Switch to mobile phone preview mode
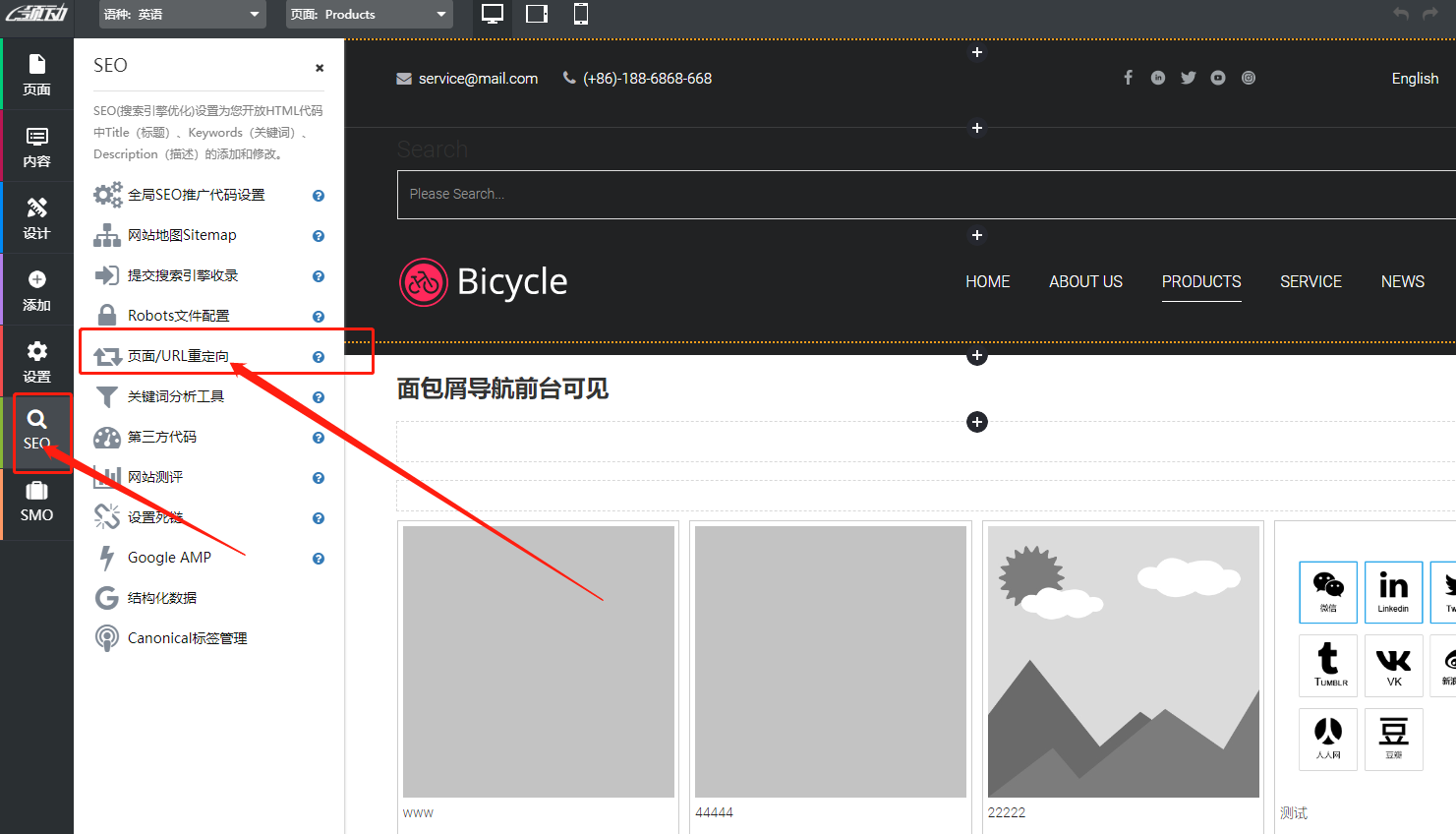1456x834 pixels. (581, 14)
